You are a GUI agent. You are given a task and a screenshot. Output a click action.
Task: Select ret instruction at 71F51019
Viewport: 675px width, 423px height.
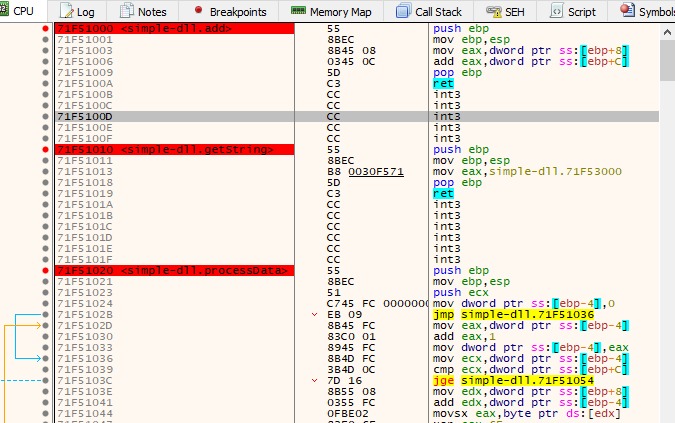point(443,193)
